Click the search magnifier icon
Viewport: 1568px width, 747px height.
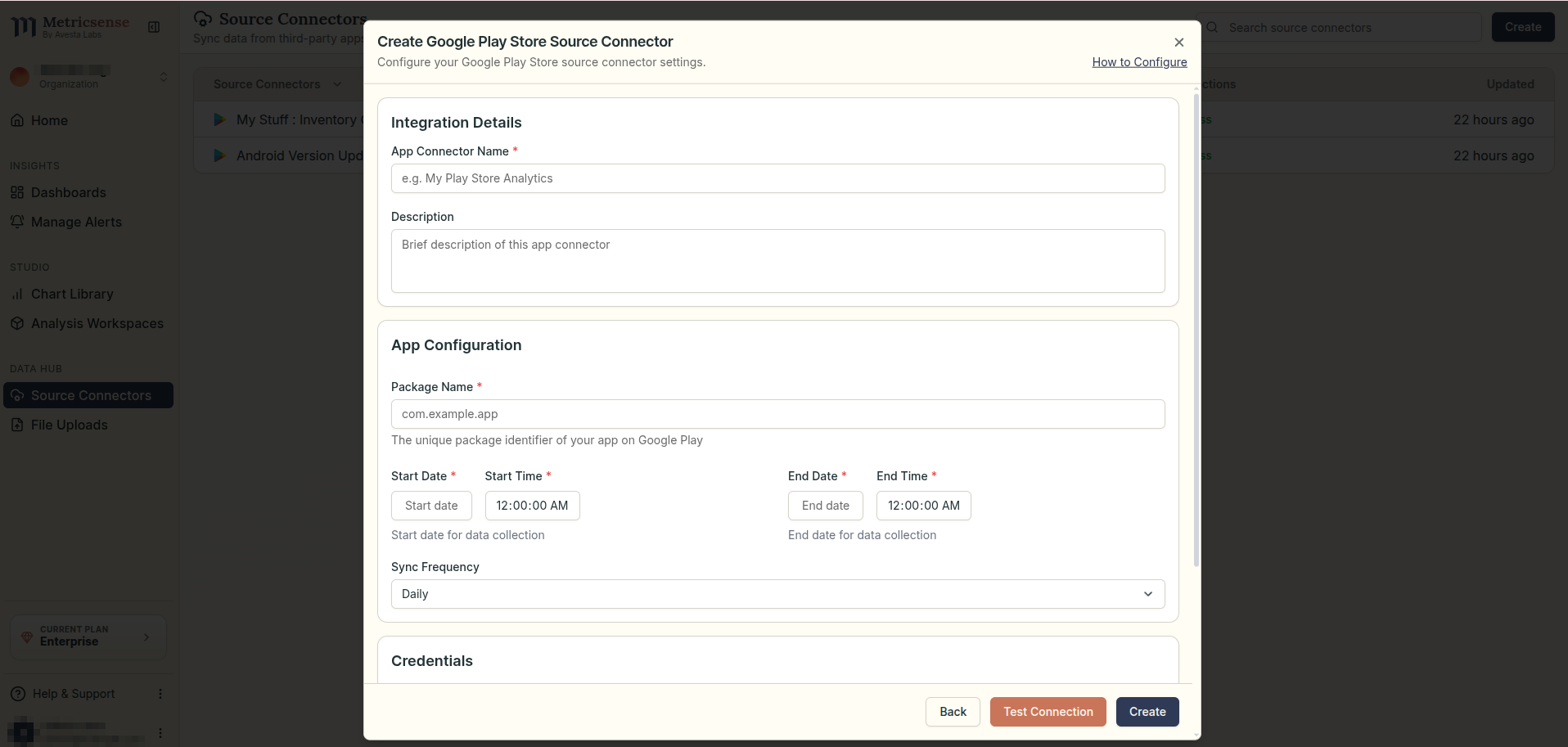tap(1213, 28)
